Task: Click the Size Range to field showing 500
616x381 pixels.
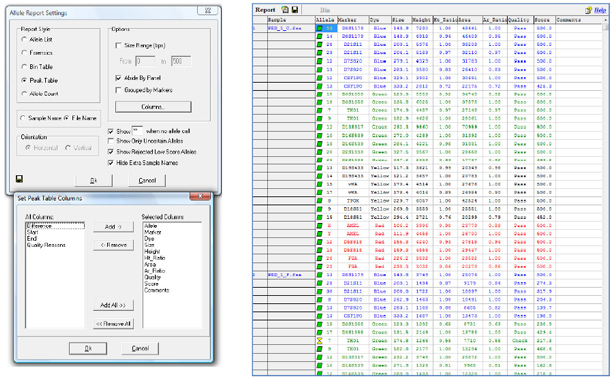Action: pyautogui.click(x=181, y=61)
